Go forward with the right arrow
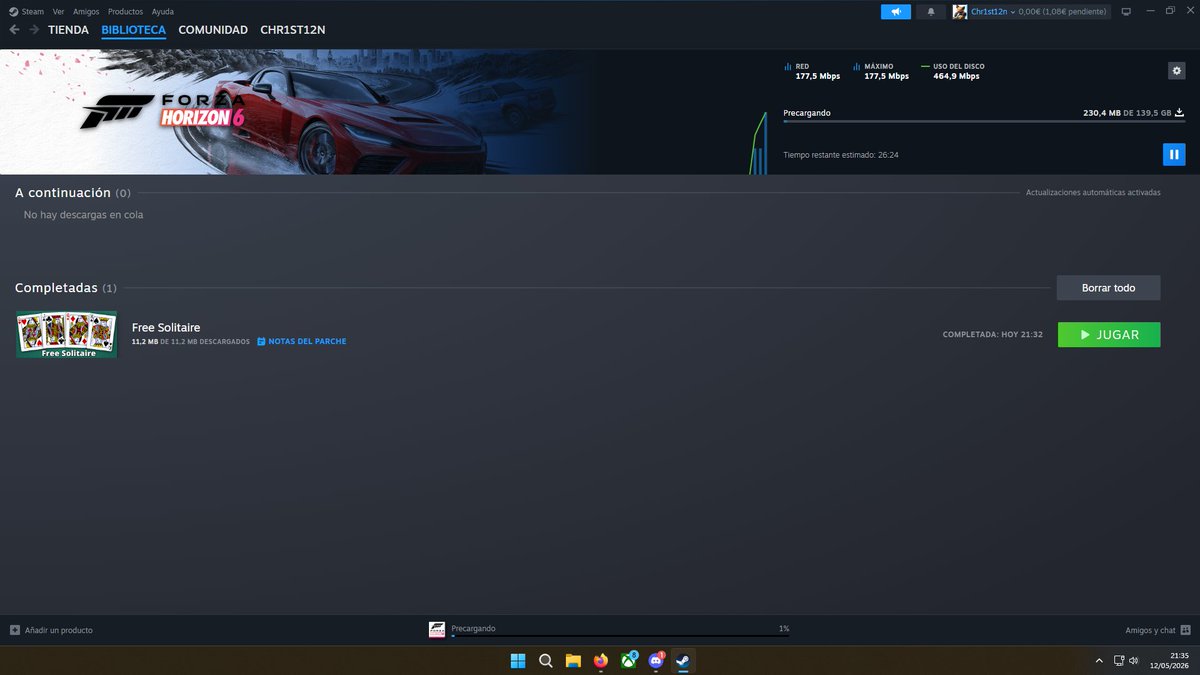Screen dimensions: 1200x675 34,30
